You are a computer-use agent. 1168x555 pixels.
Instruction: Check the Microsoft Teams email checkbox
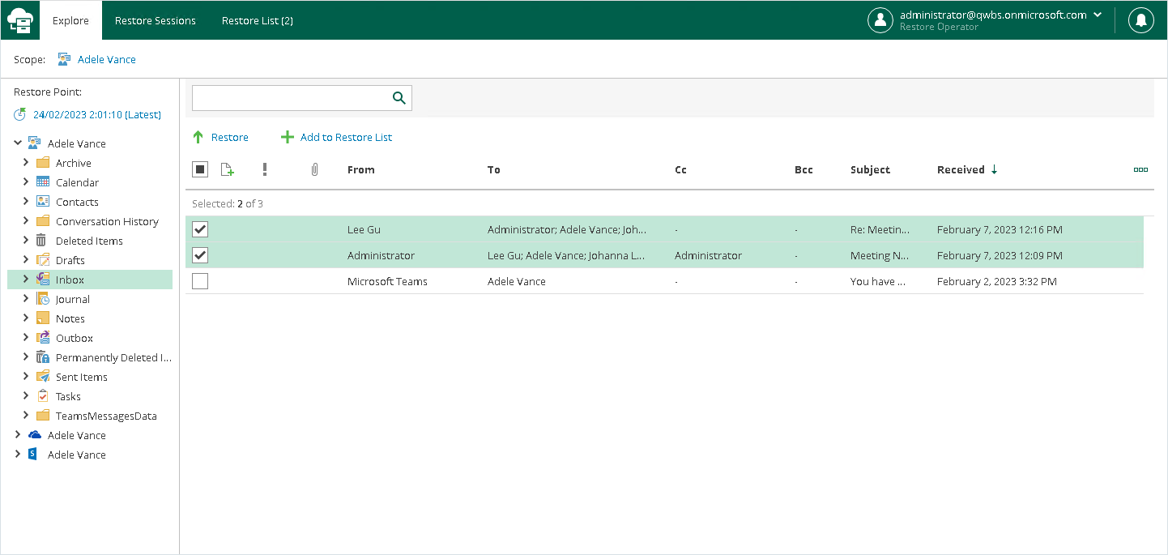(200, 282)
